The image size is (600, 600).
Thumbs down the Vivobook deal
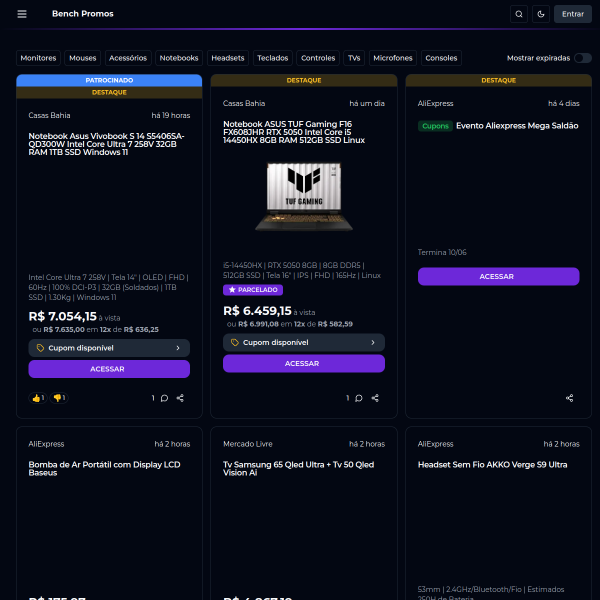[59, 398]
